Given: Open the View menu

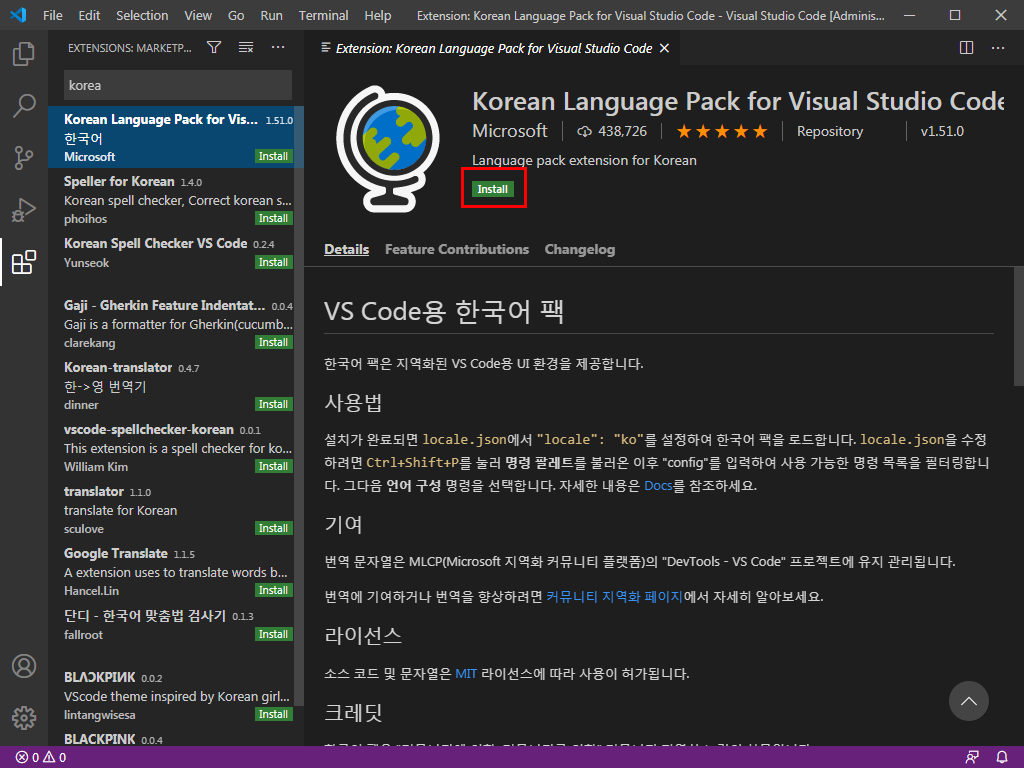Looking at the screenshot, I should click(x=198, y=15).
